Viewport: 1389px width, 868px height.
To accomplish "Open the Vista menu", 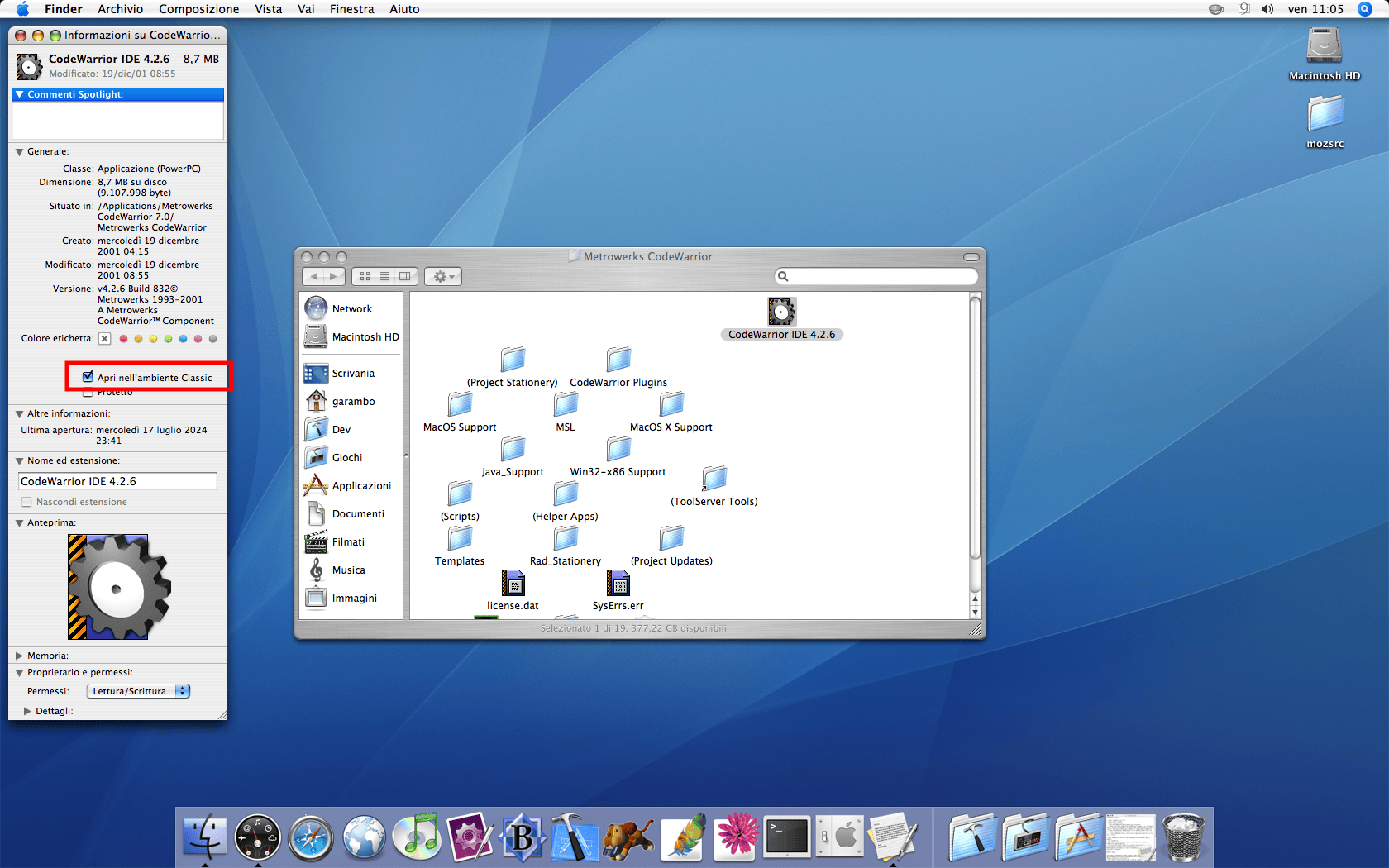I will click(268, 9).
